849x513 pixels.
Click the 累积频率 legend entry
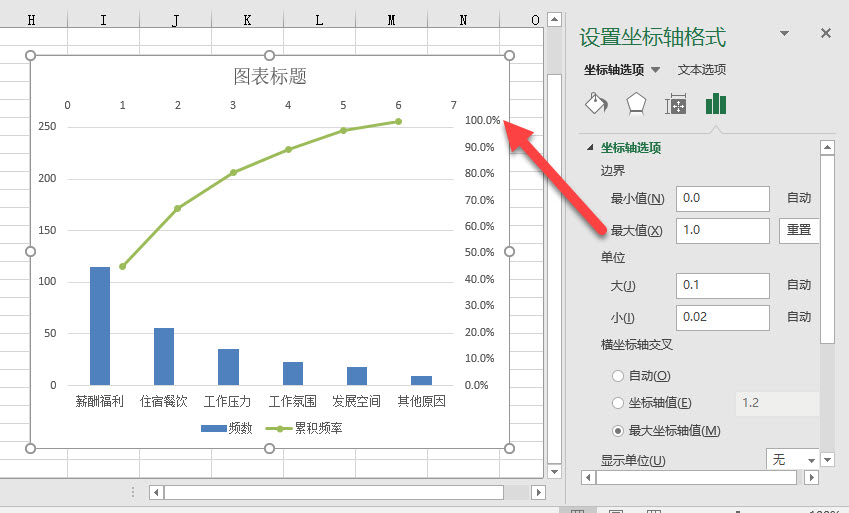tap(304, 428)
